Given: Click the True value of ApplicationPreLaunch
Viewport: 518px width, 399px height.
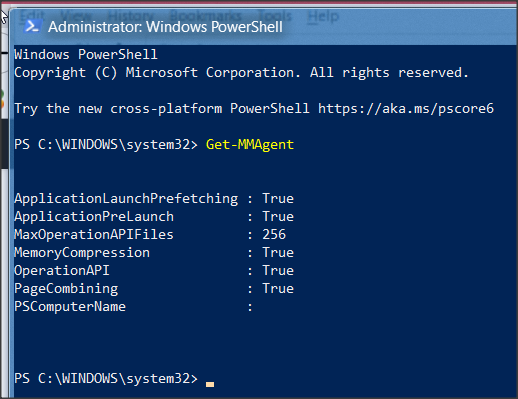Looking at the screenshot, I should point(278,217).
